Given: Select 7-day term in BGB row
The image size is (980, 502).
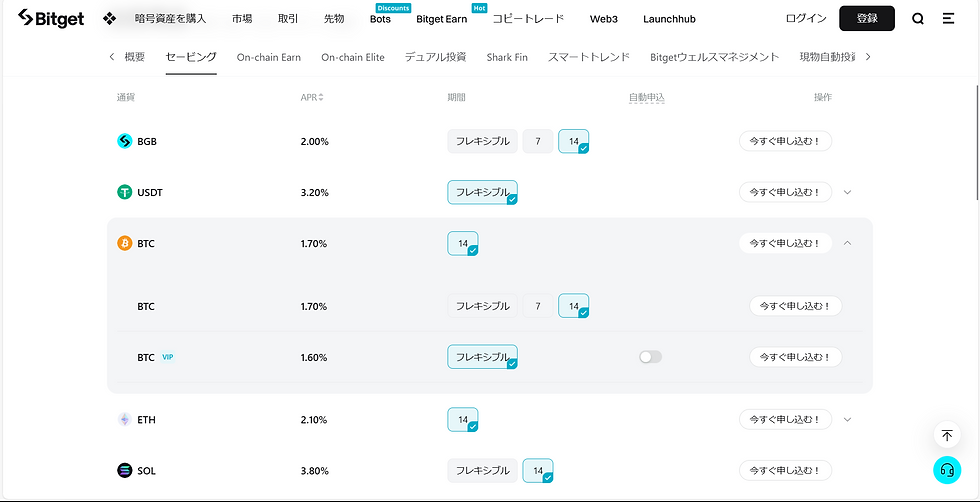Looking at the screenshot, I should point(538,141).
